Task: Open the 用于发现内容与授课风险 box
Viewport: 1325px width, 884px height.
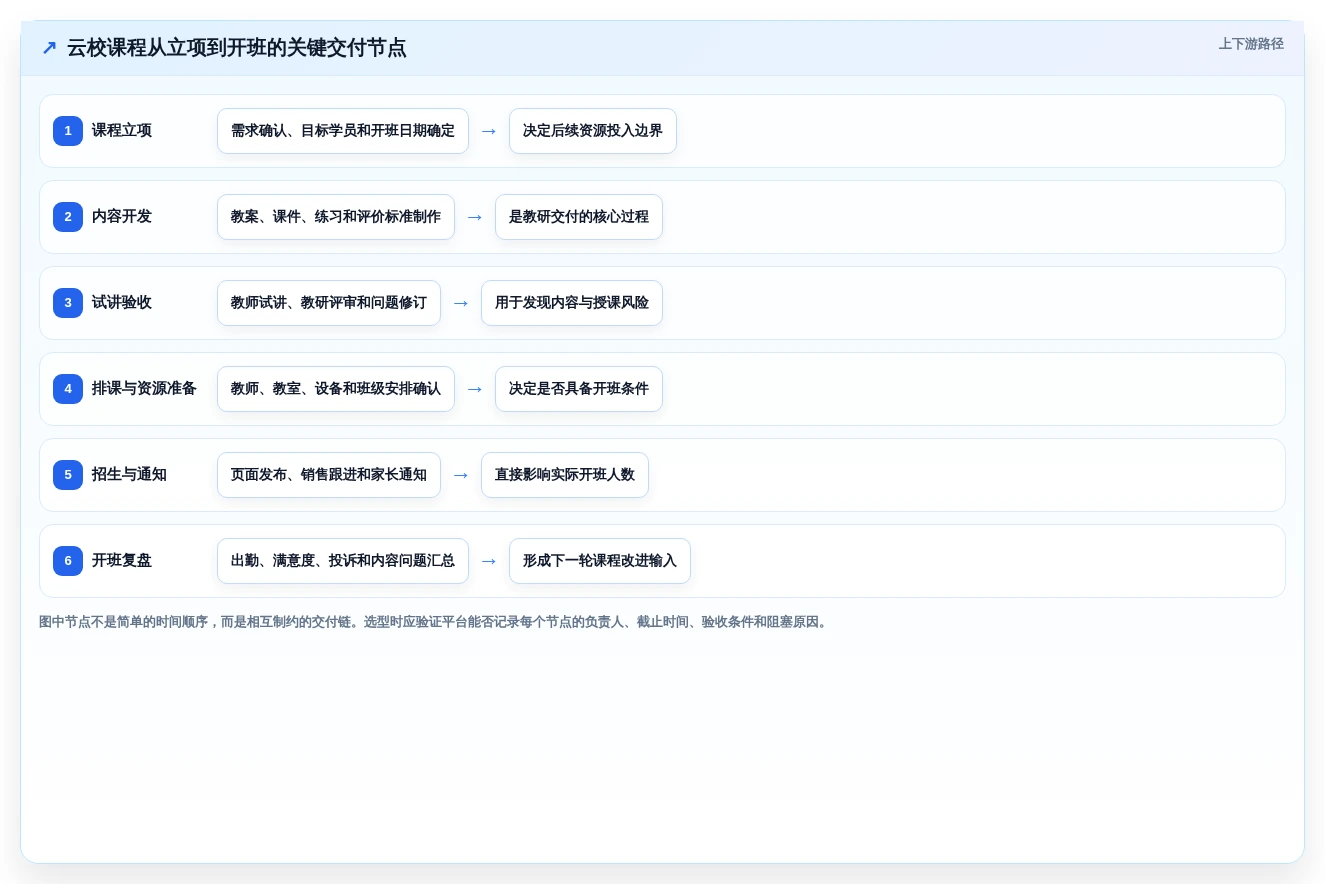Action: pyautogui.click(x=572, y=303)
